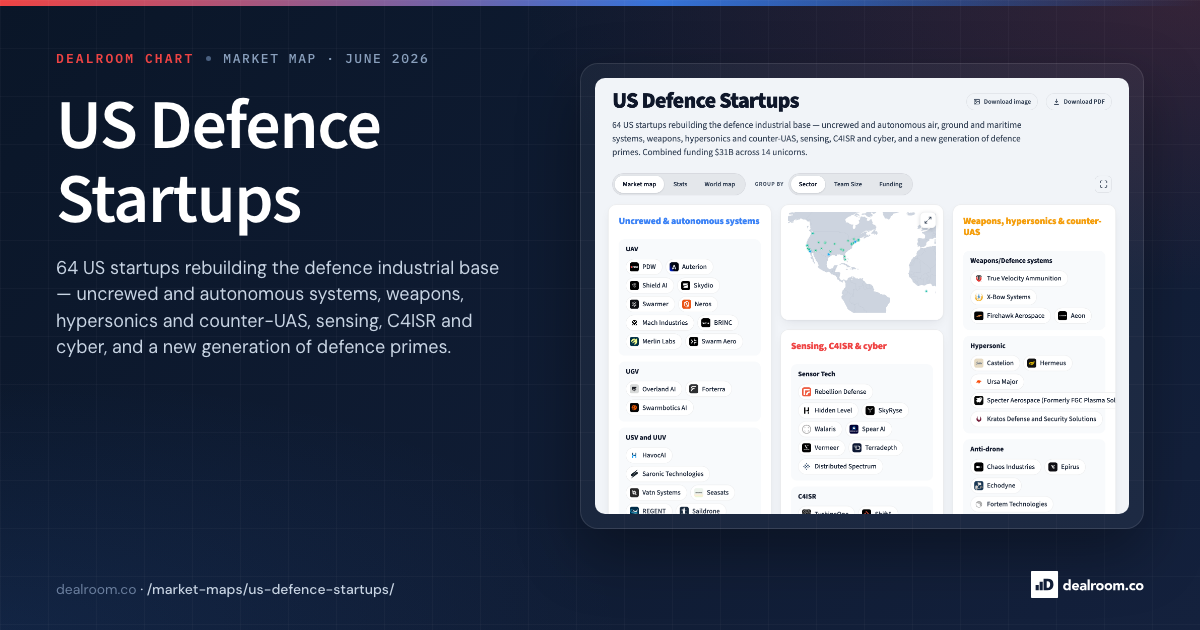Open the Distributed Spectrum chip
This screenshot has width=1200, height=630.
point(840,466)
